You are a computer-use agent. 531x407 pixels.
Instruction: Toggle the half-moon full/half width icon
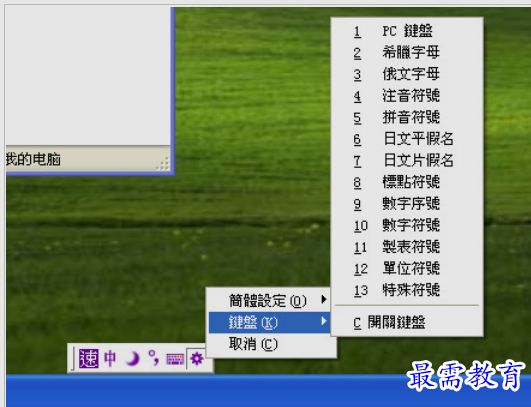tap(133, 359)
